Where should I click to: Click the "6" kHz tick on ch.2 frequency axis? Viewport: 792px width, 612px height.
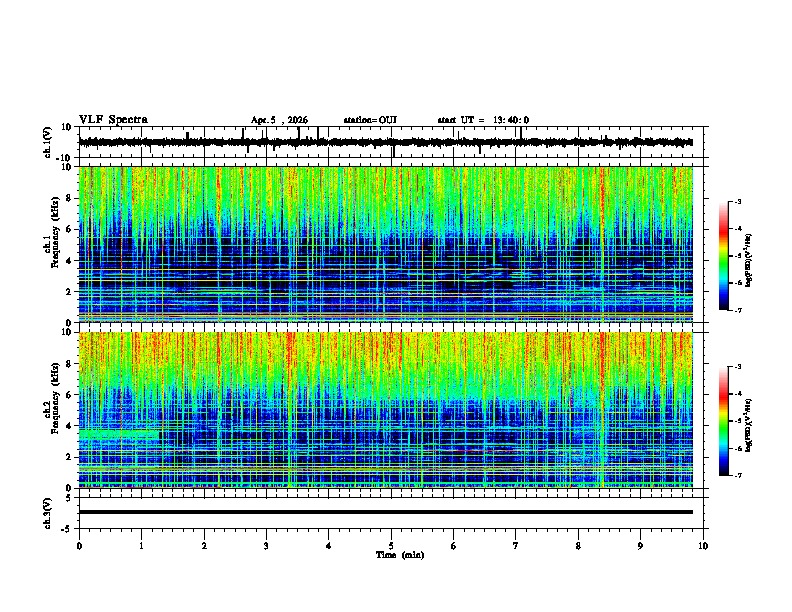69,395
